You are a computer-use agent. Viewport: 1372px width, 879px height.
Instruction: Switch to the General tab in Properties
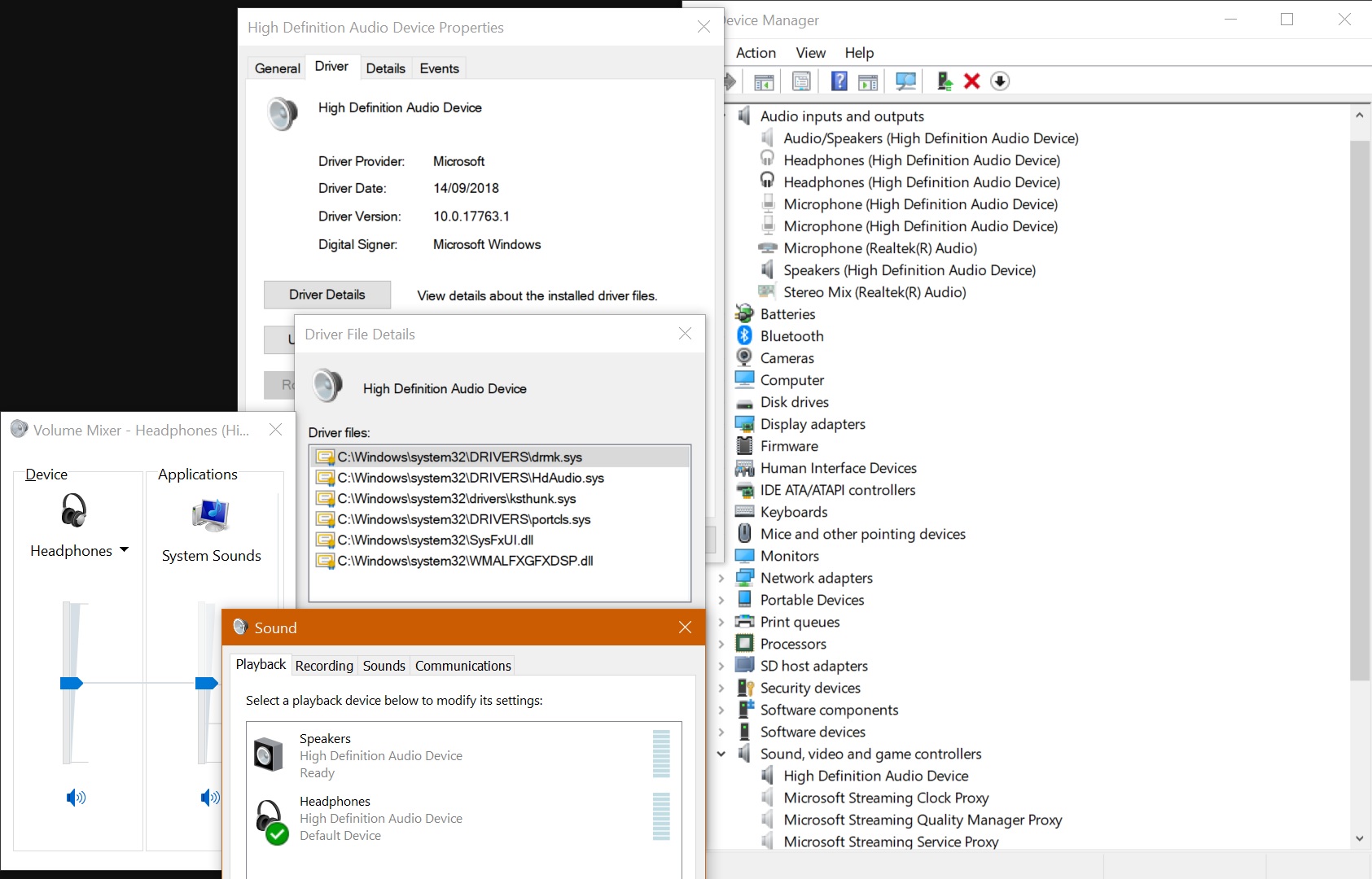278,68
